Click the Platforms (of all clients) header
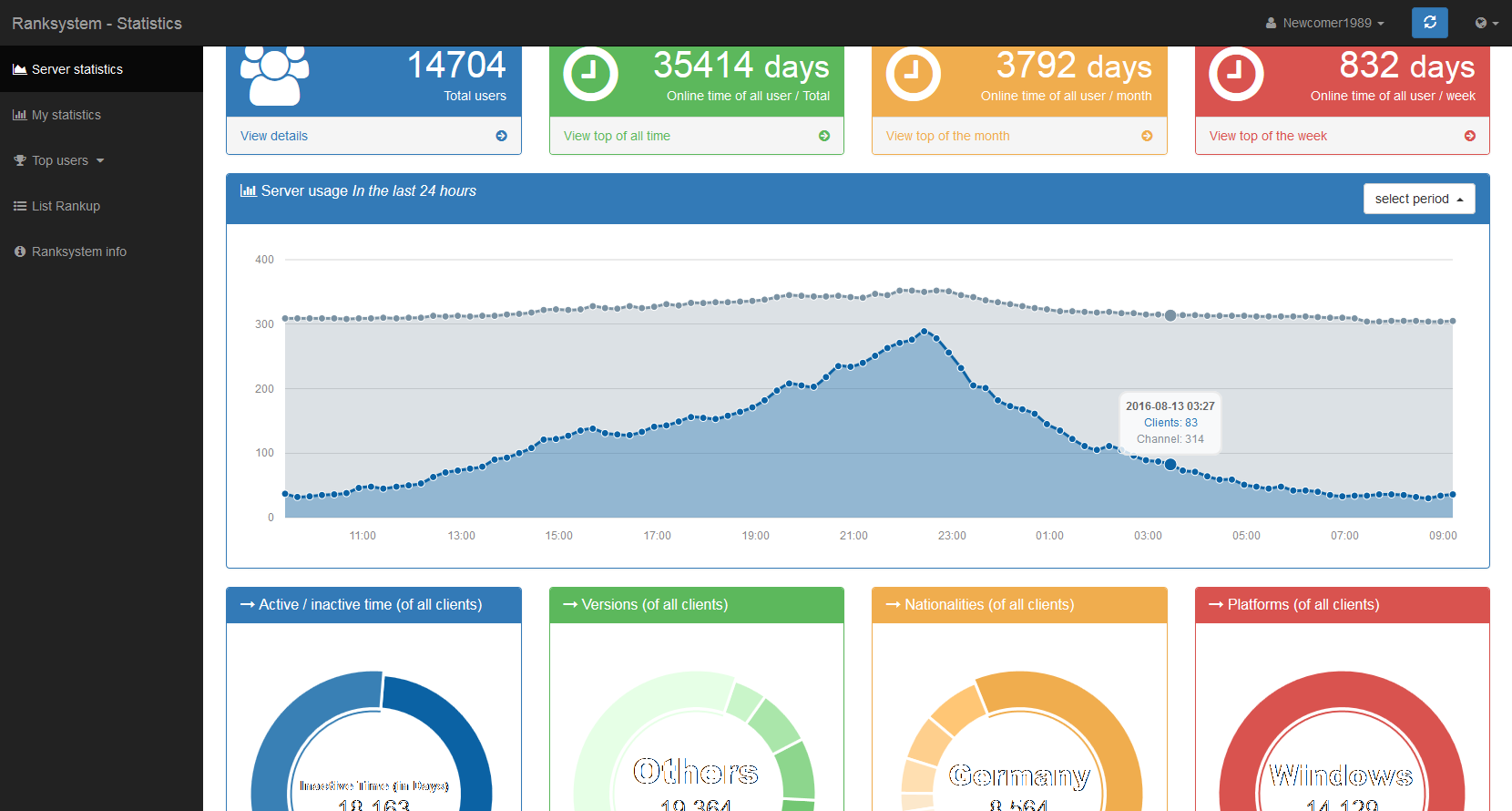The height and width of the screenshot is (811, 1512). pyautogui.click(x=1343, y=605)
